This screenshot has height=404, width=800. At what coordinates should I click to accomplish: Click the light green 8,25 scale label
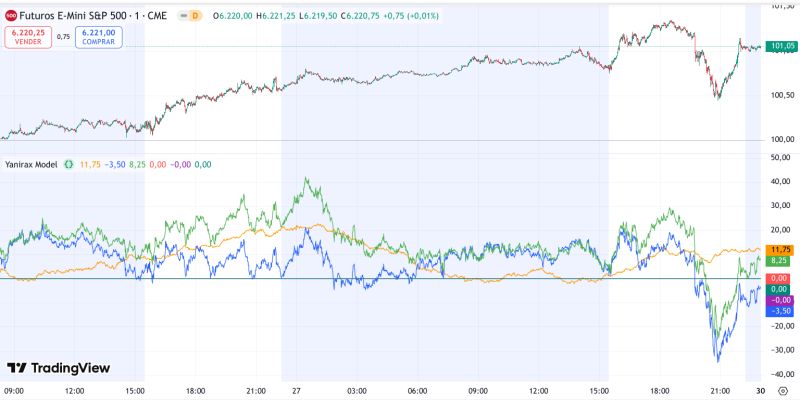pyautogui.click(x=778, y=260)
